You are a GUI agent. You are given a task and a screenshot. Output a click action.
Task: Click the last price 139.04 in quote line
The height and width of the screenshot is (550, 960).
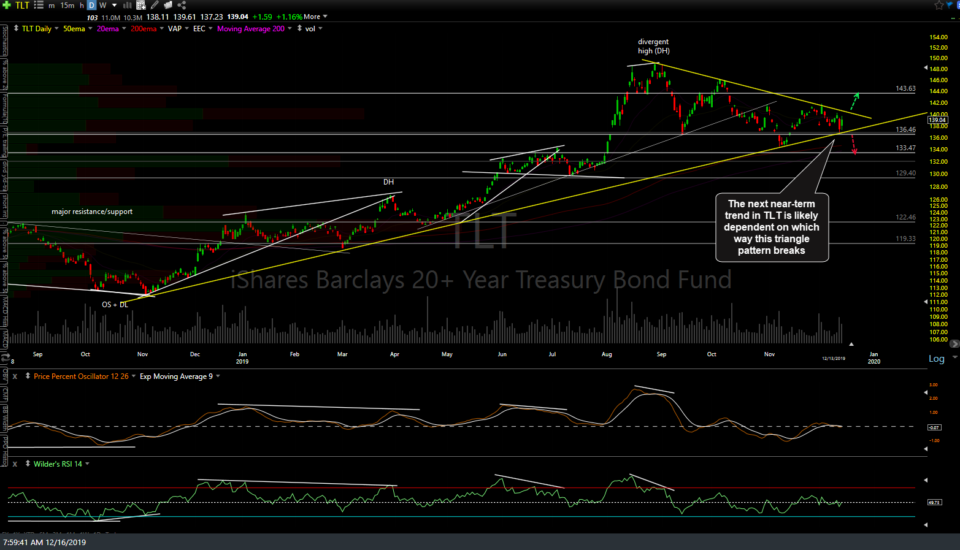tap(238, 17)
